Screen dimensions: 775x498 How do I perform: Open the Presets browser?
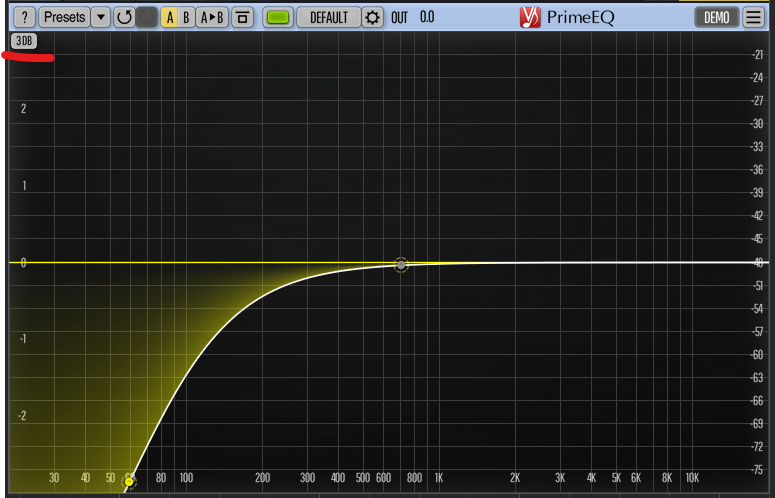[x=64, y=17]
